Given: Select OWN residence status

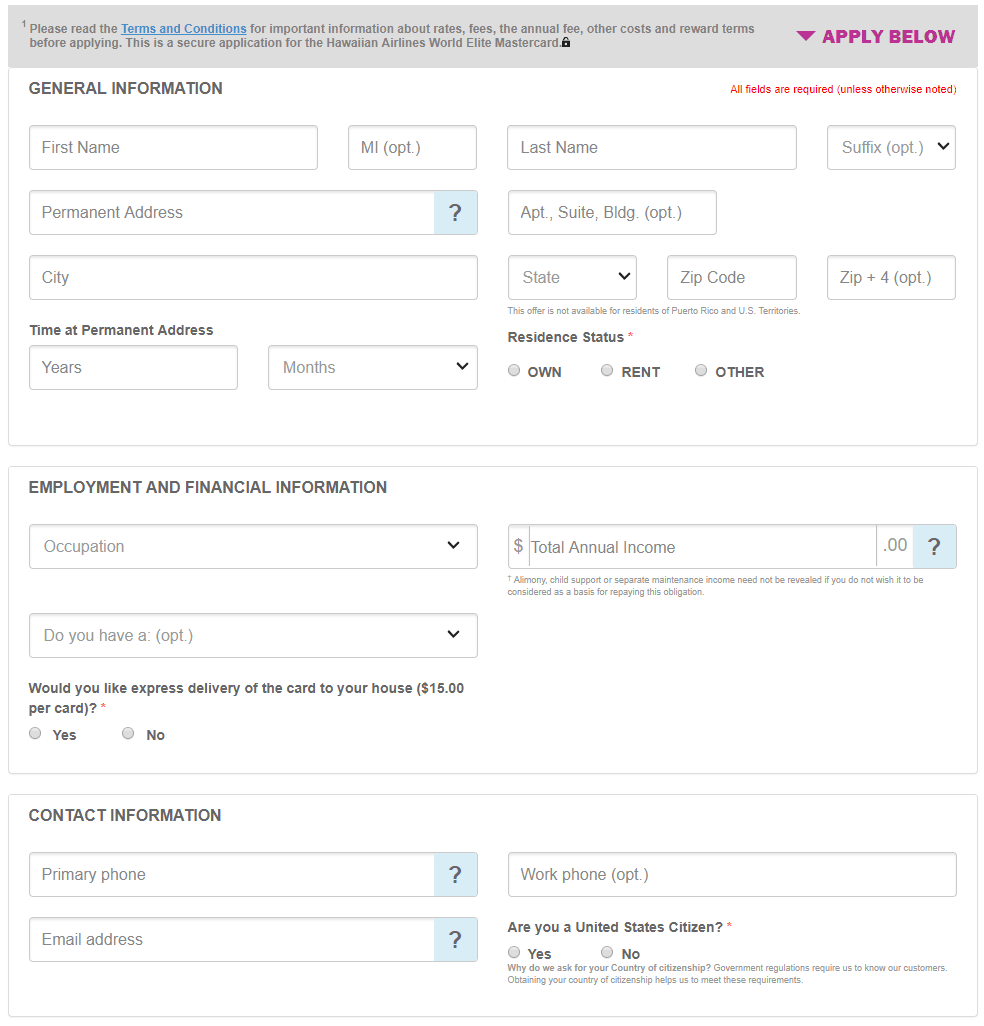Looking at the screenshot, I should [514, 371].
